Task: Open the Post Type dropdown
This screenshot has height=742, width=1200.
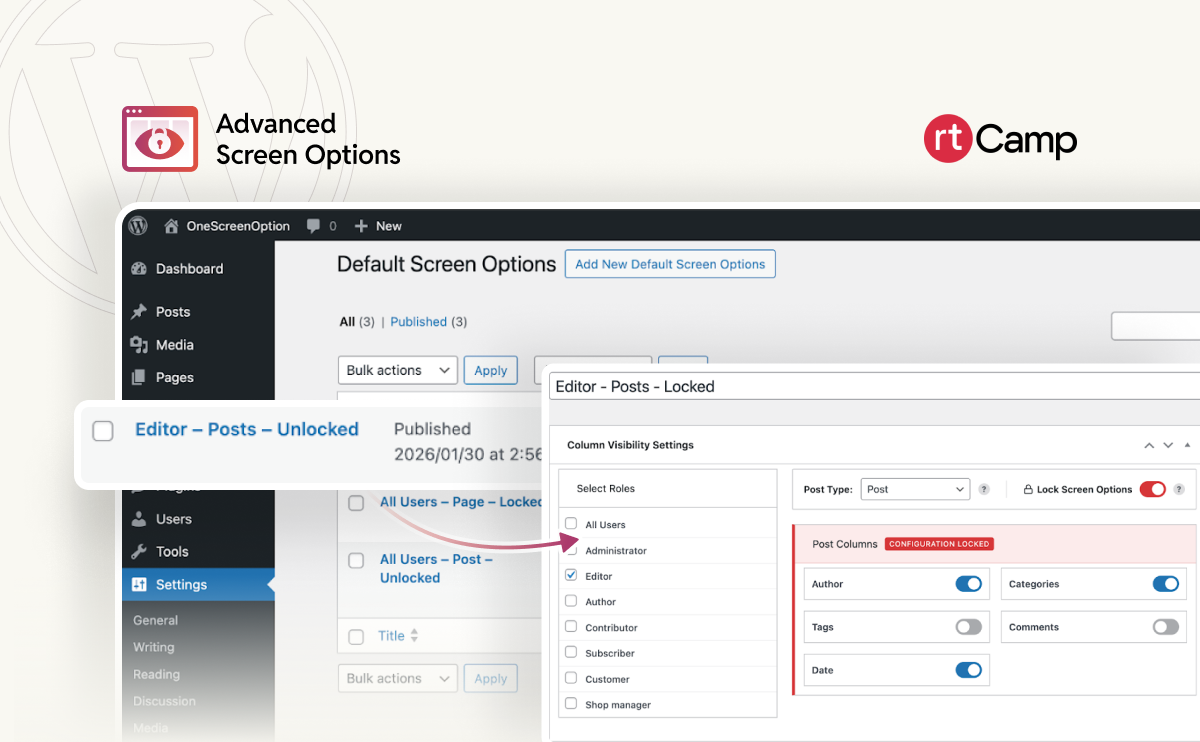Action: point(914,489)
